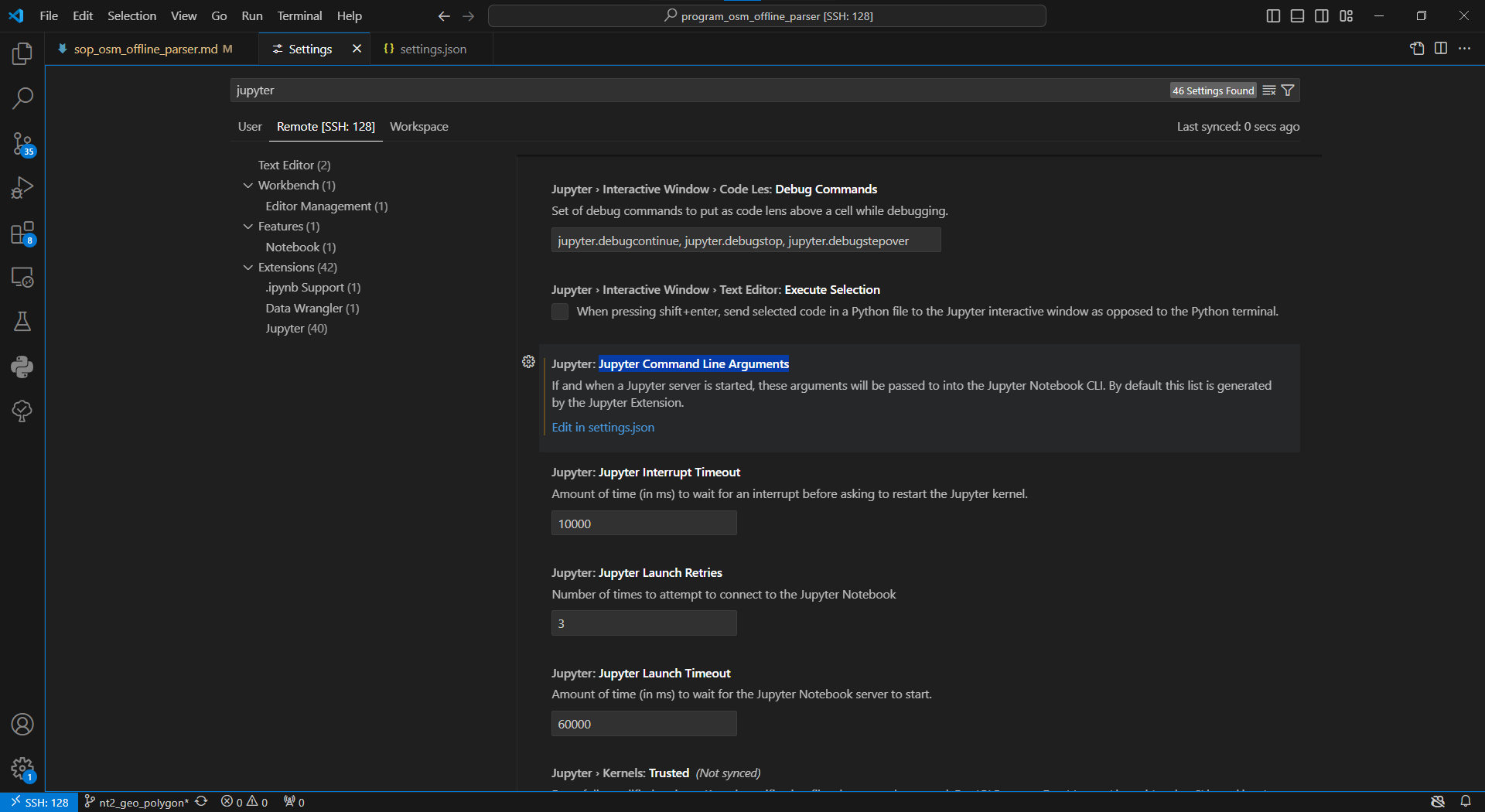Open the Manage gear menu
Image resolution: width=1485 pixels, height=812 pixels.
(x=22, y=769)
